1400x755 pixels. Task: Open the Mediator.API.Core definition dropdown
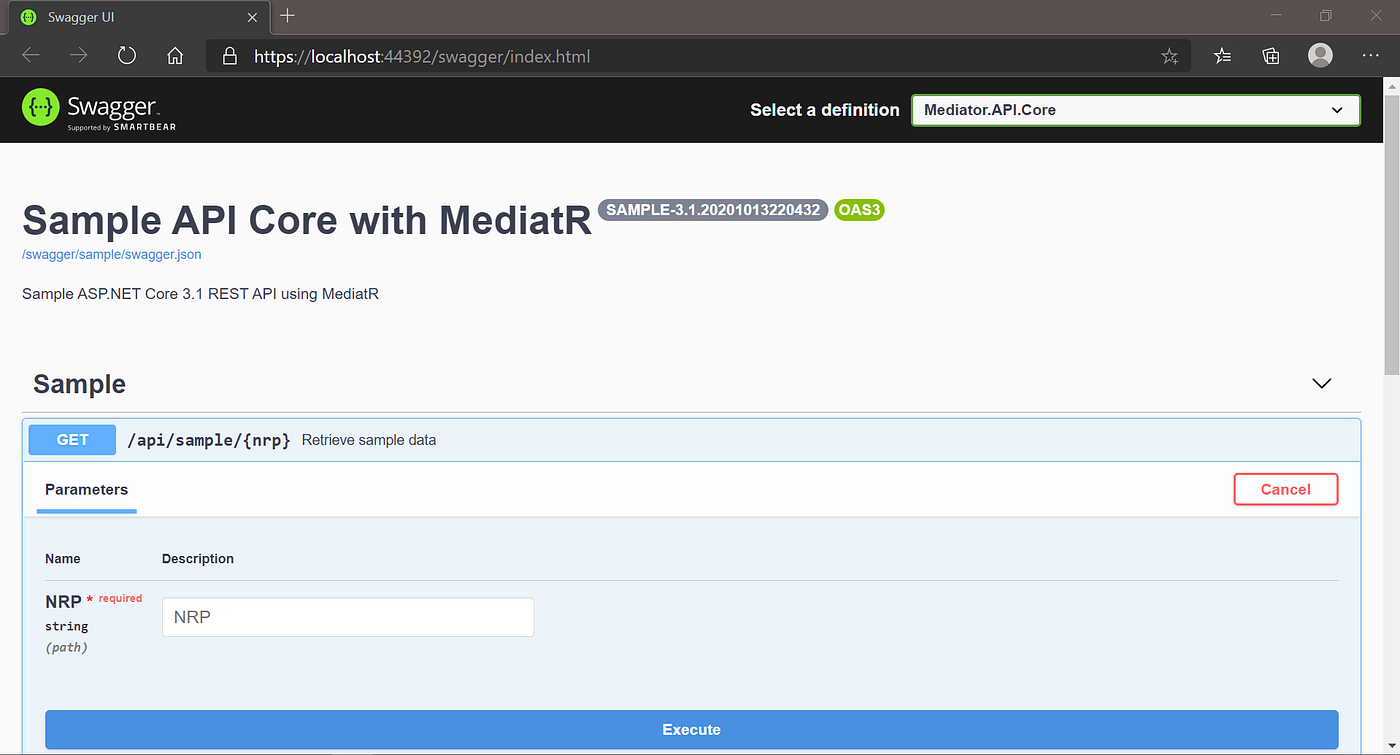point(1135,110)
